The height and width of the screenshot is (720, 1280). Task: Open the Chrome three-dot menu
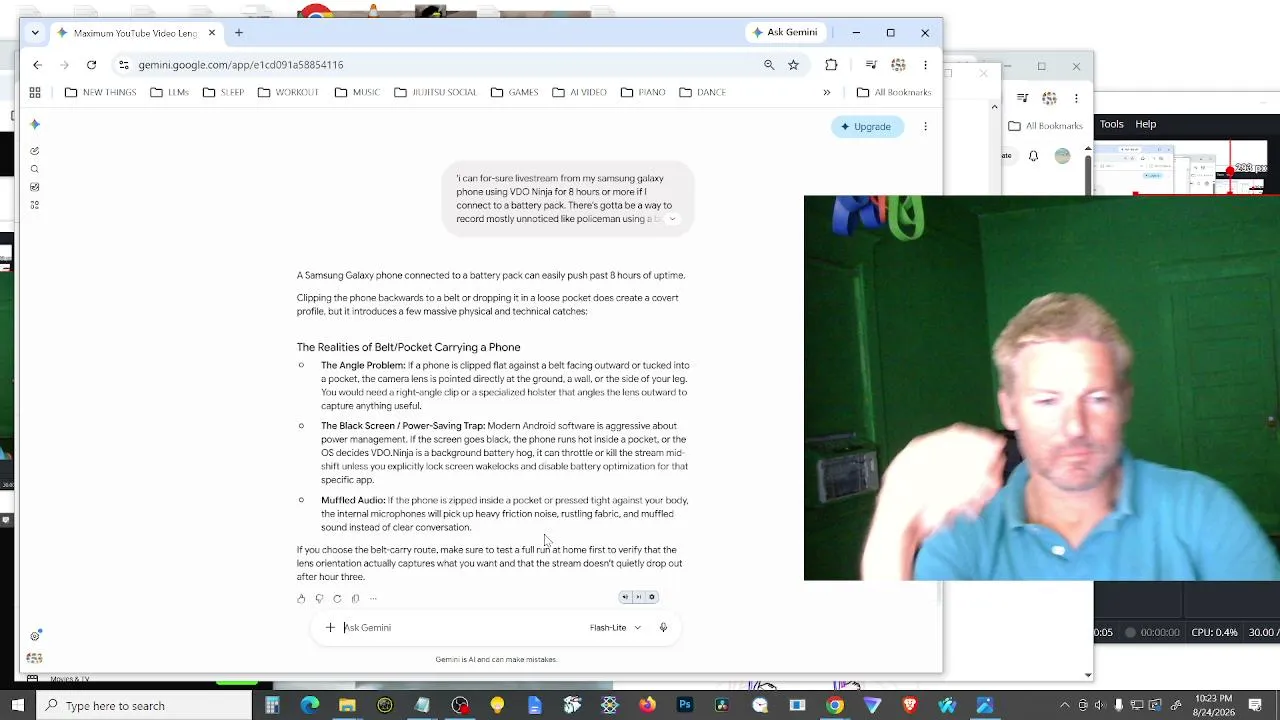coord(925,65)
